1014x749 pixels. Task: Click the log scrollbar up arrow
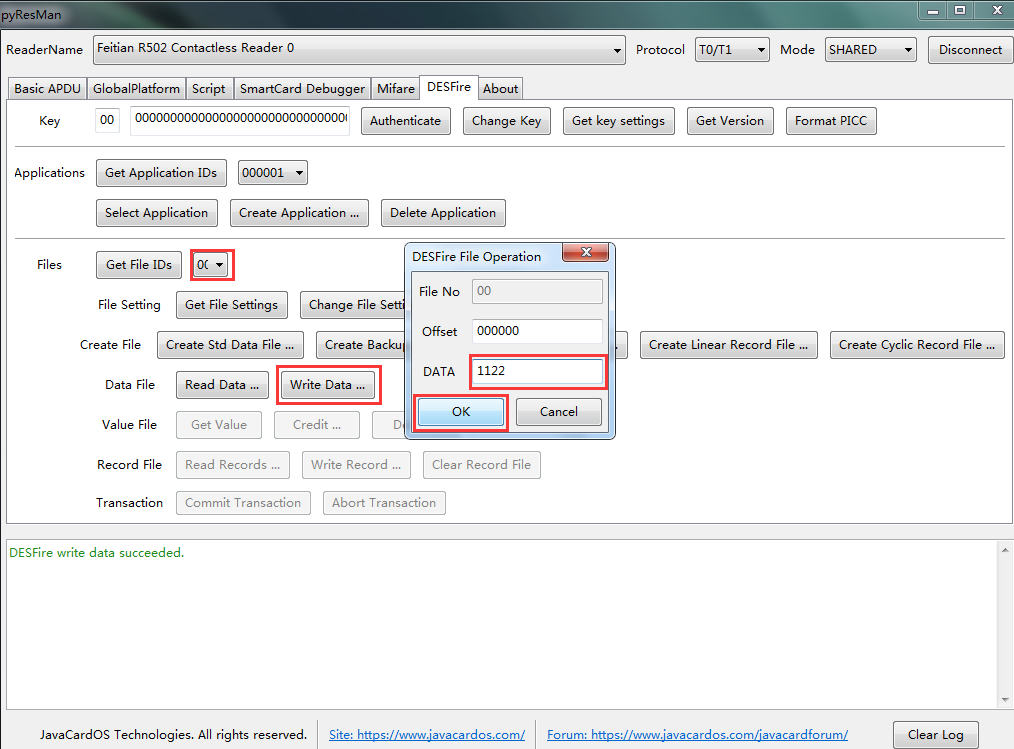[1005, 550]
